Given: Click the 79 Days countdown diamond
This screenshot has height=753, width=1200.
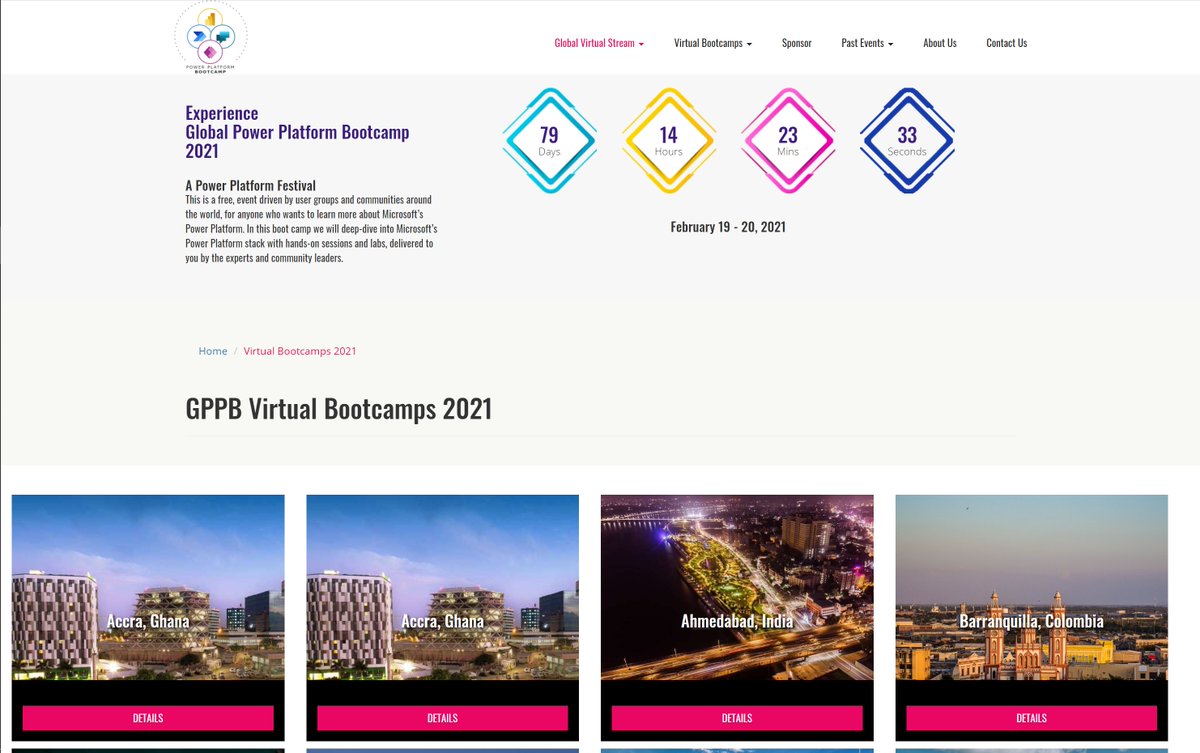Looking at the screenshot, I should coord(549,140).
